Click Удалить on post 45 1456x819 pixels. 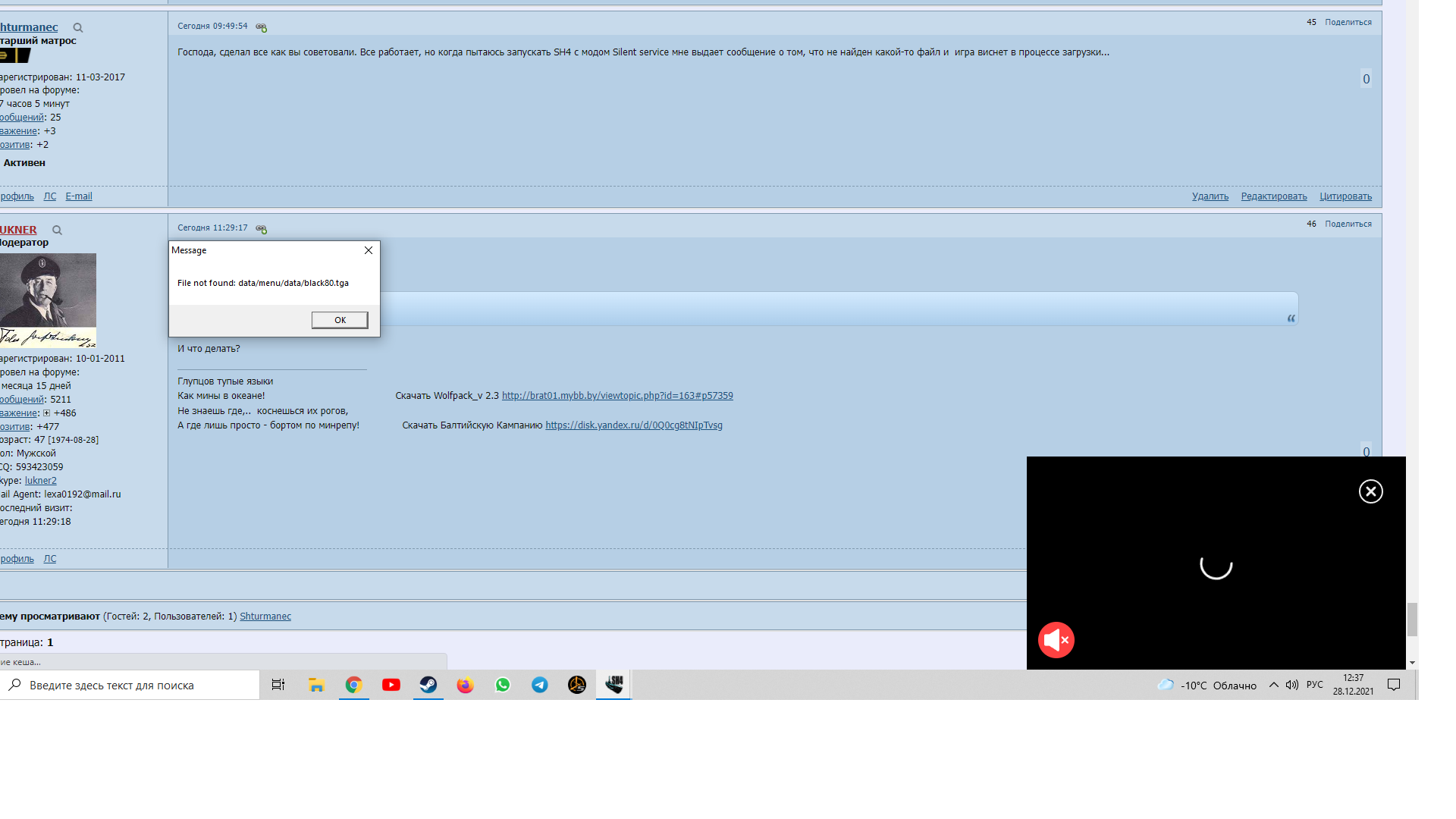click(1210, 196)
